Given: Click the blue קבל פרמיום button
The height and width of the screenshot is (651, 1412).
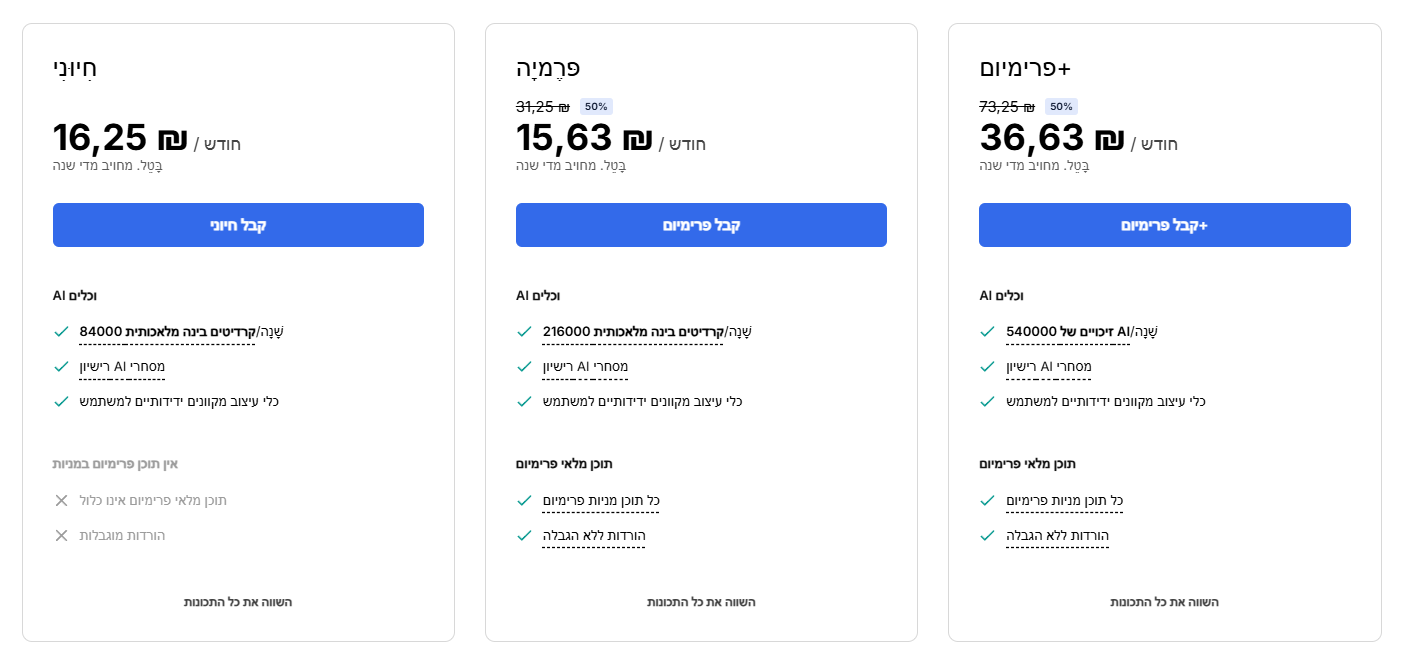Looking at the screenshot, I should (701, 225).
